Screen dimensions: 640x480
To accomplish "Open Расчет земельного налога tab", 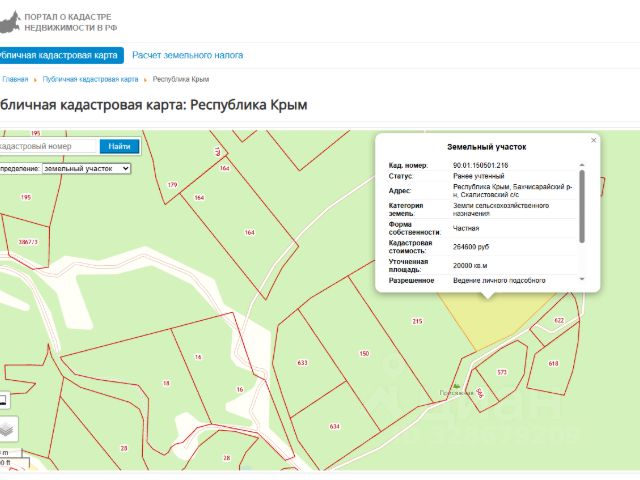I will click(187, 55).
